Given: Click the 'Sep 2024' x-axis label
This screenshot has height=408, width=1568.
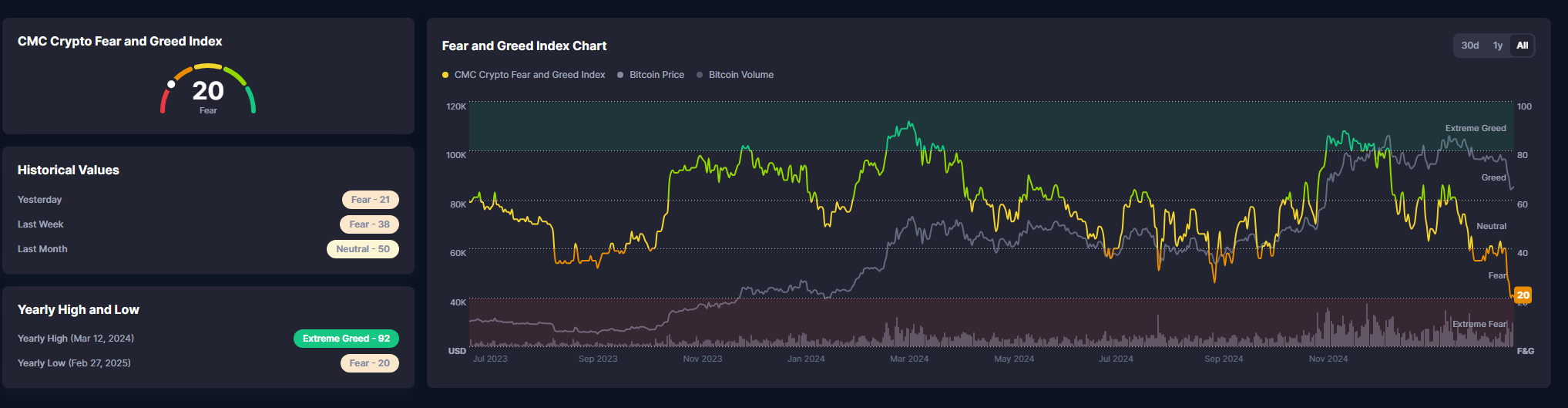Looking at the screenshot, I should click(x=1224, y=359).
